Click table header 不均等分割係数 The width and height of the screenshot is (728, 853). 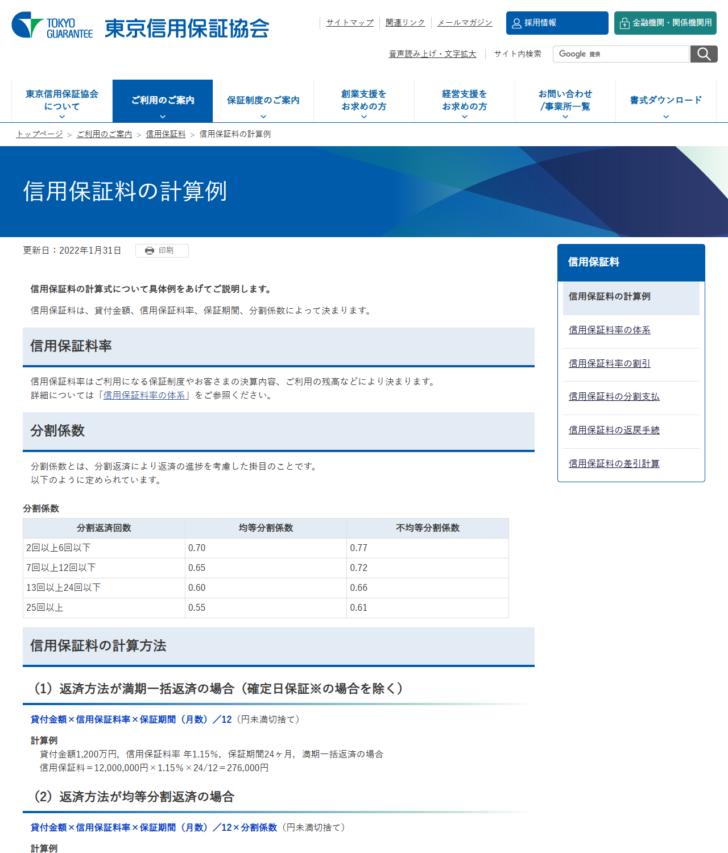pyautogui.click(x=428, y=528)
